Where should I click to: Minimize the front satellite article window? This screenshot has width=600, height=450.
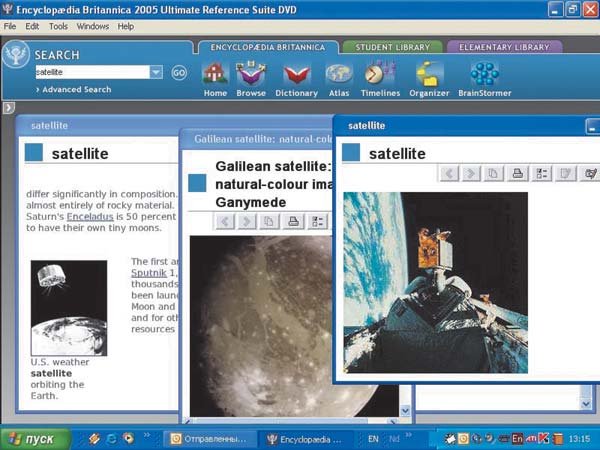(x=592, y=127)
